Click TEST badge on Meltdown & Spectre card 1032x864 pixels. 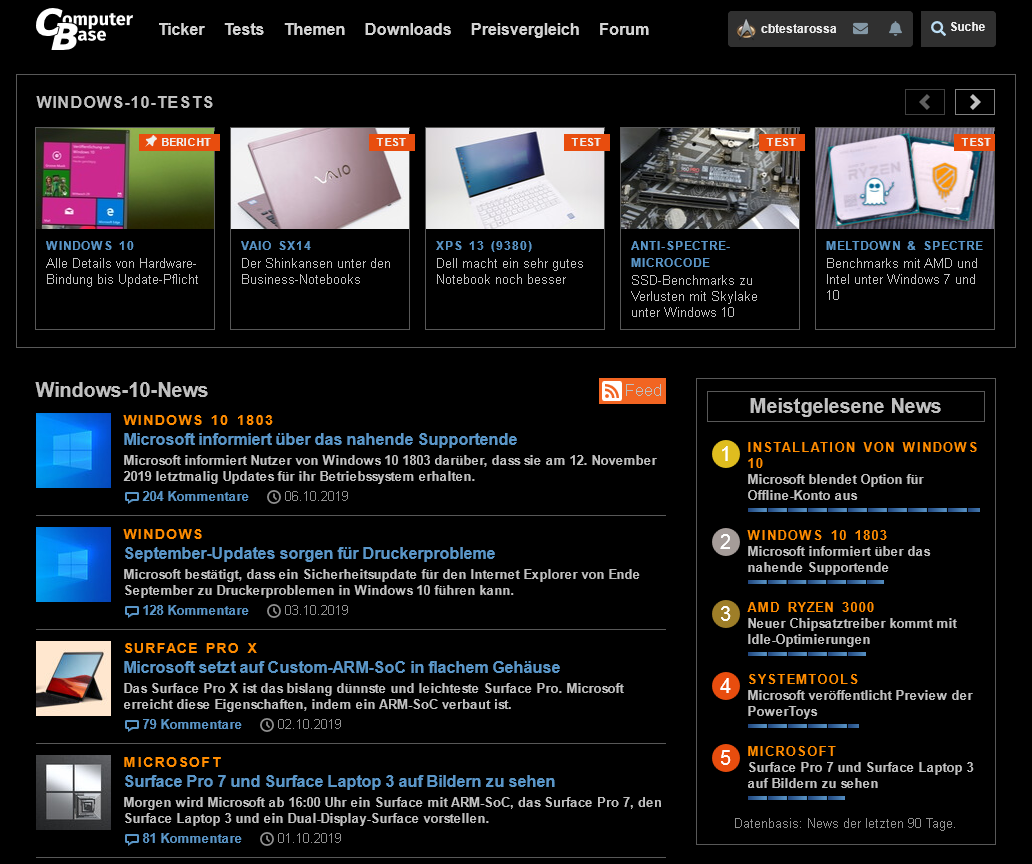(x=975, y=142)
